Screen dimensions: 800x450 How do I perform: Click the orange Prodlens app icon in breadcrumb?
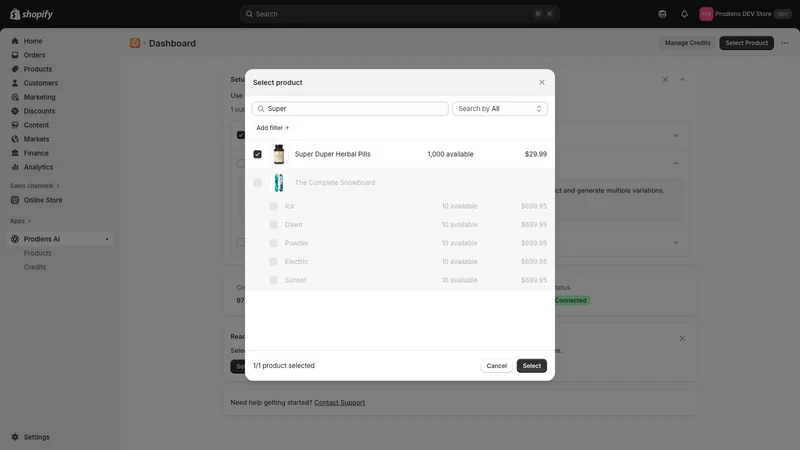pyautogui.click(x=135, y=43)
